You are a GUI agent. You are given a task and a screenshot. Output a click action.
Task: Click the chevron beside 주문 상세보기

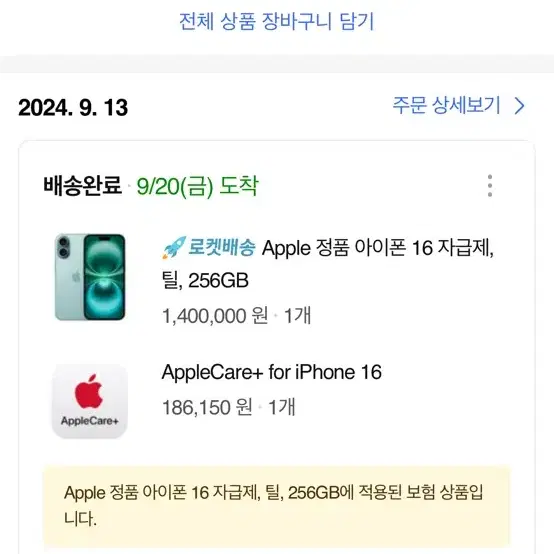pyautogui.click(x=519, y=106)
